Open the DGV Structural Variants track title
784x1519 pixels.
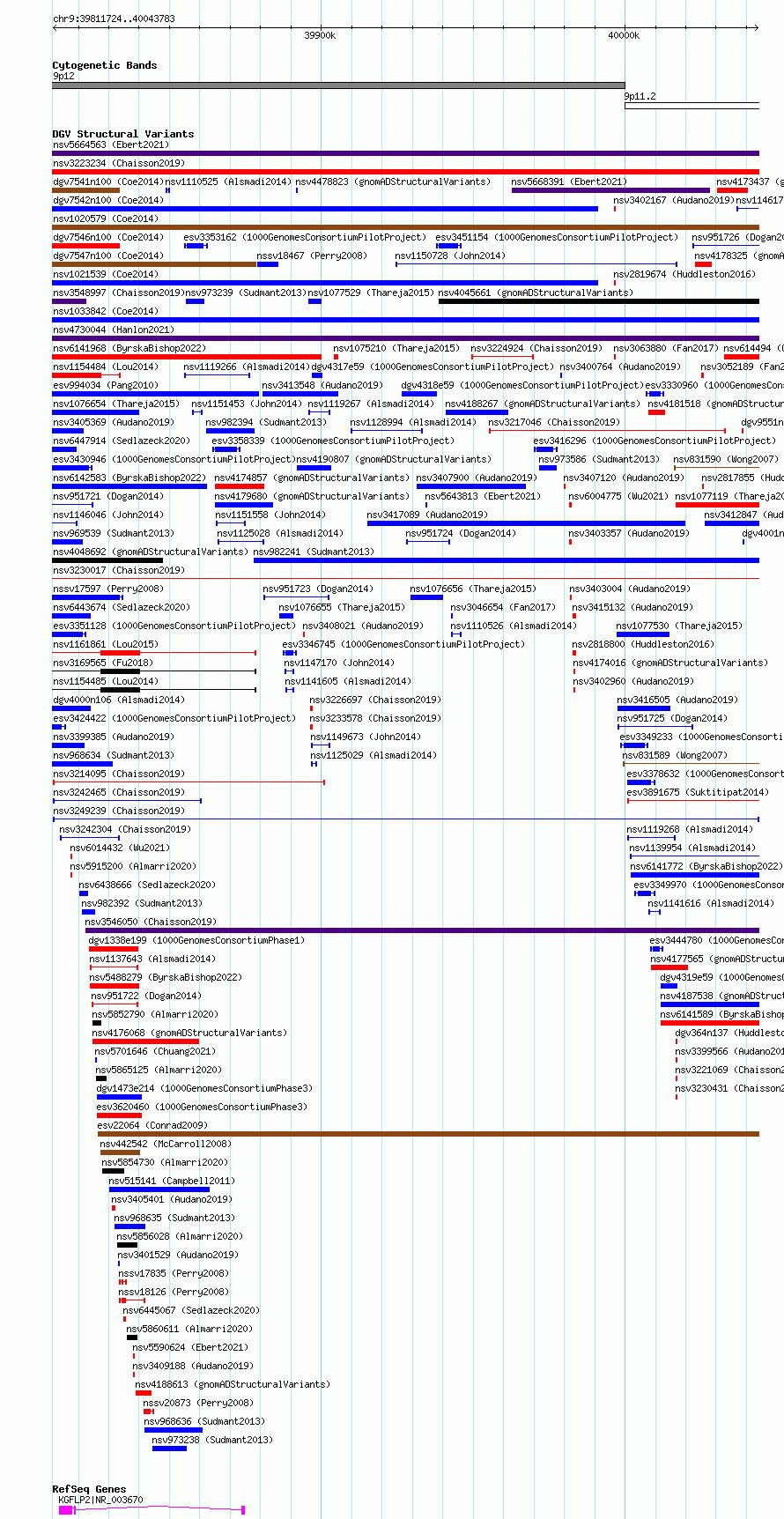tap(123, 134)
